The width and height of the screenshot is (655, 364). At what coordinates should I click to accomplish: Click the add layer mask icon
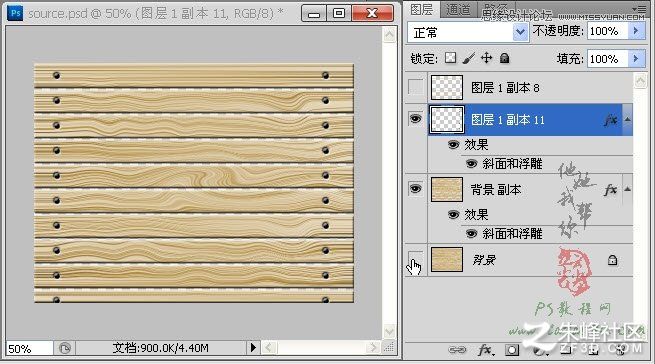(512, 349)
